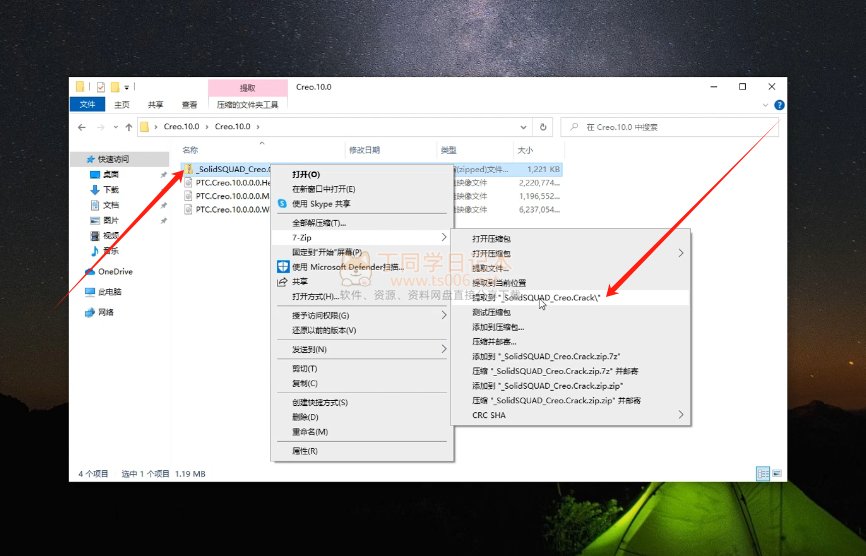Viewport: 866px width, 556px height.
Task: Open OneDrive in the navigation pane
Action: pos(115,272)
